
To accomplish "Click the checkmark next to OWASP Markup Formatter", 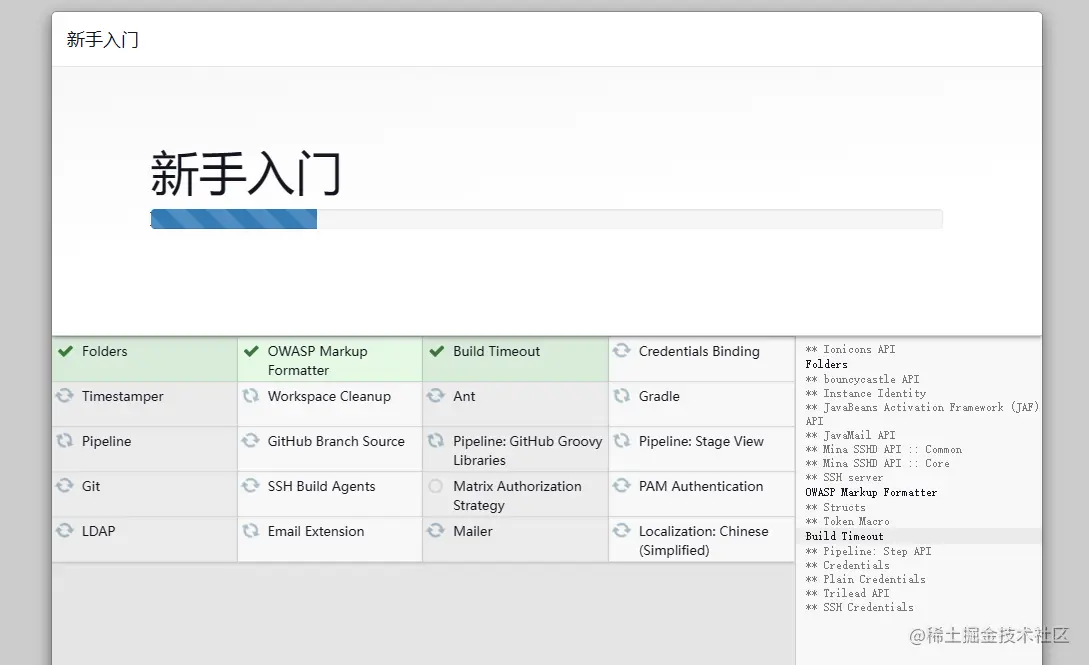I will click(251, 351).
